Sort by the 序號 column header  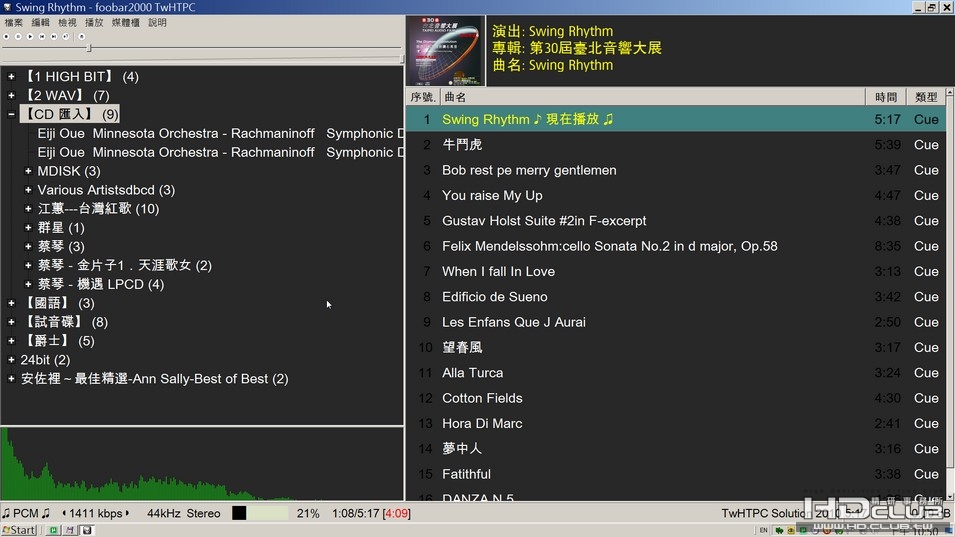(x=423, y=97)
